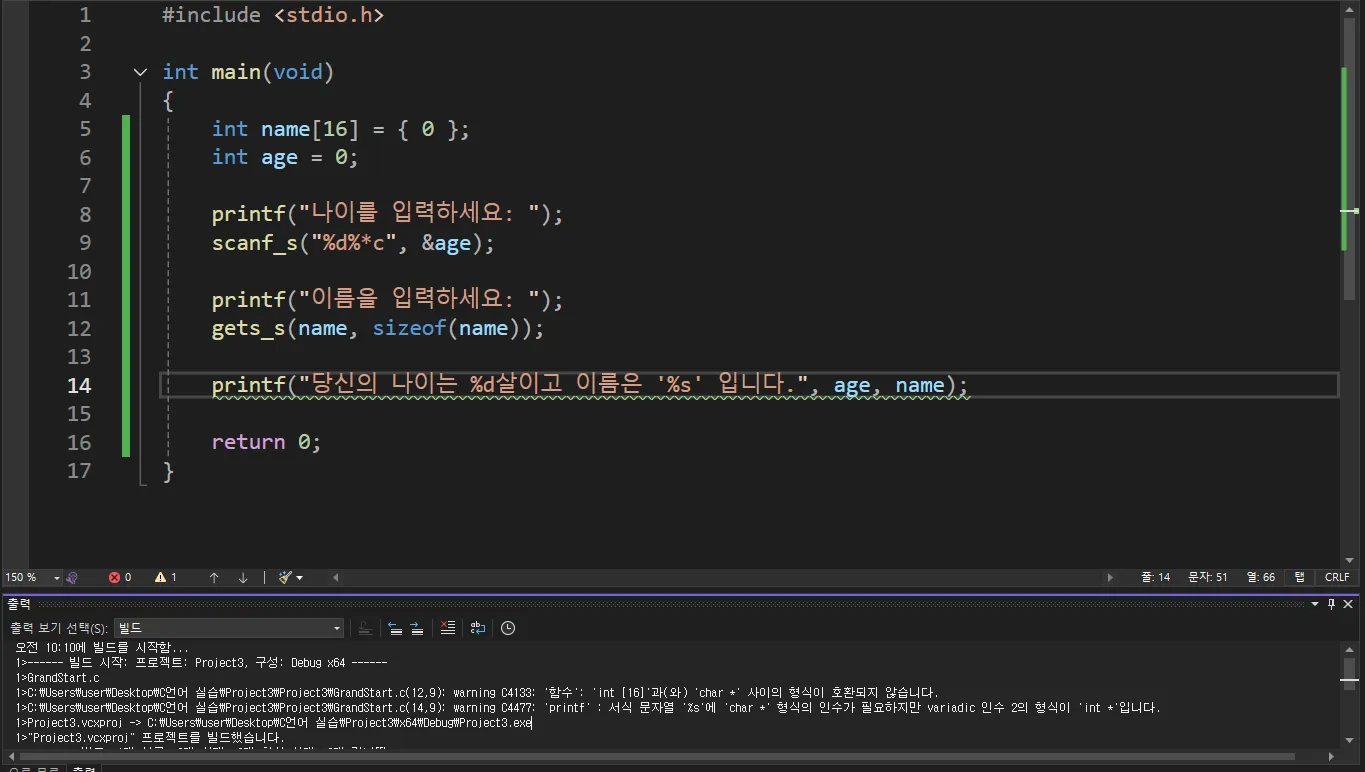
Task: Click the 줄: 14 line indicator
Action: (x=1155, y=577)
